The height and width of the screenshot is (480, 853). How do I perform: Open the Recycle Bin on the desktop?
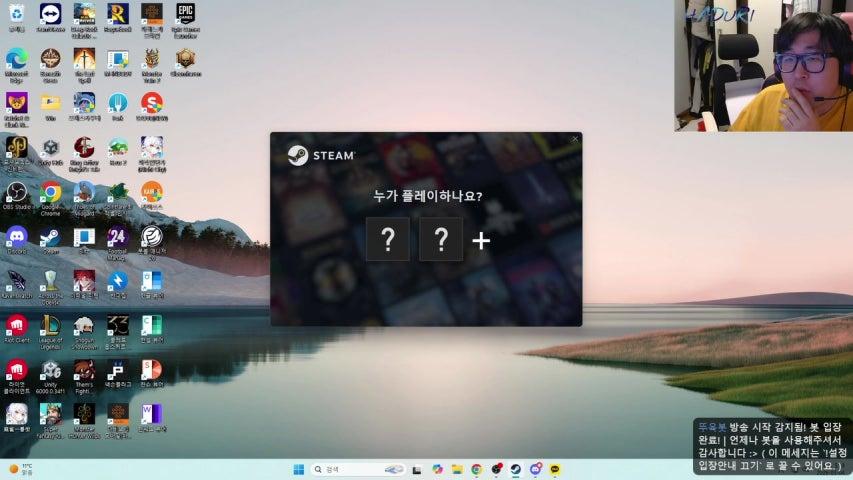[17, 17]
